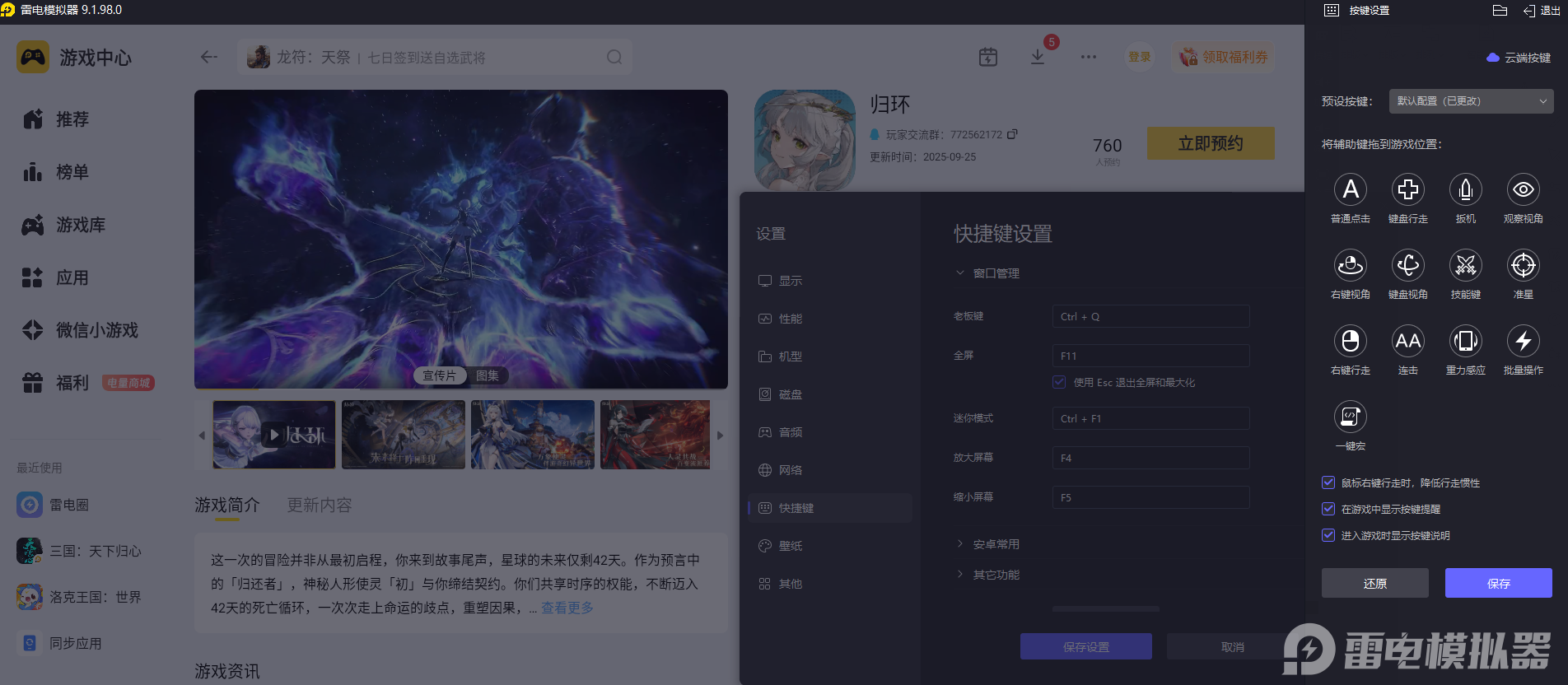
Task: Edit the 全屏 shortcut field
Action: point(1150,356)
